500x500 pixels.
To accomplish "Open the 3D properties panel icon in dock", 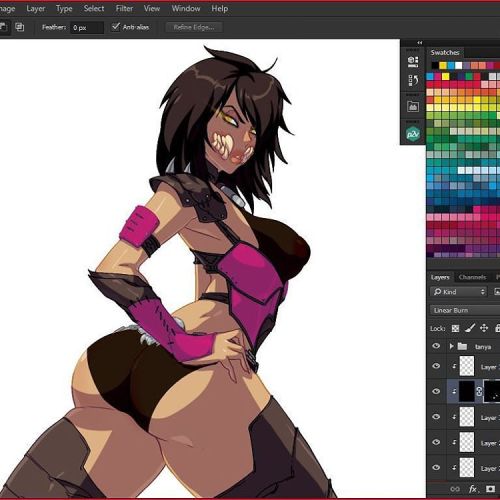I will pyautogui.click(x=413, y=62).
